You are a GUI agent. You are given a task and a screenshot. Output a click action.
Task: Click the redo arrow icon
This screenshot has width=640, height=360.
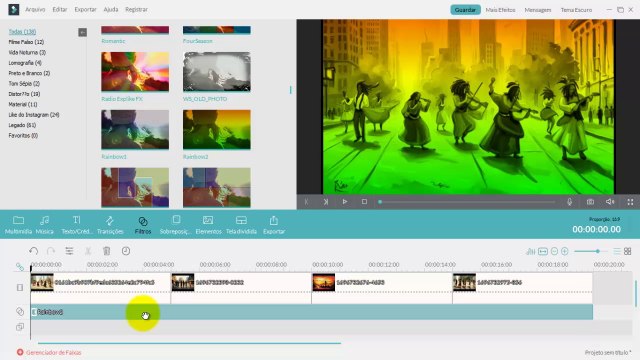(x=51, y=251)
